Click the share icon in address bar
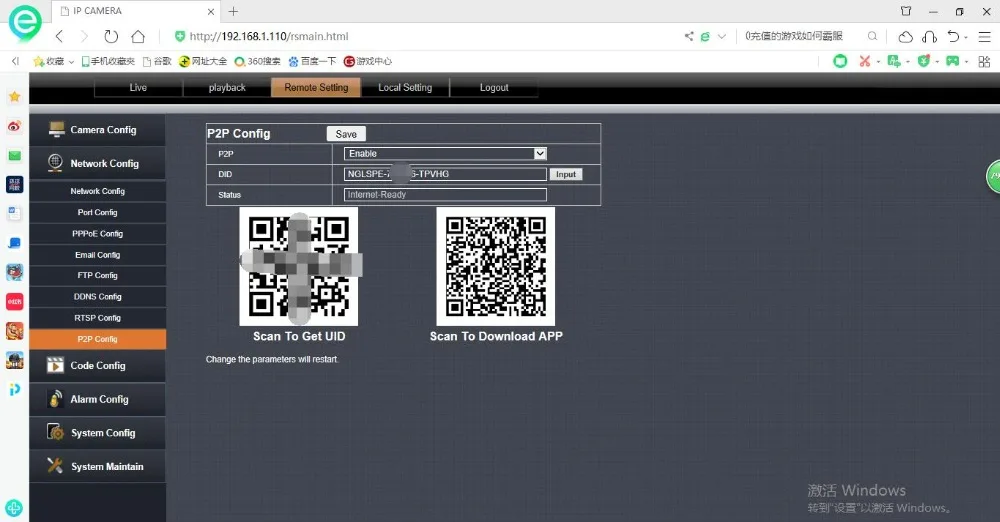This screenshot has height=522, width=1000. point(689,36)
